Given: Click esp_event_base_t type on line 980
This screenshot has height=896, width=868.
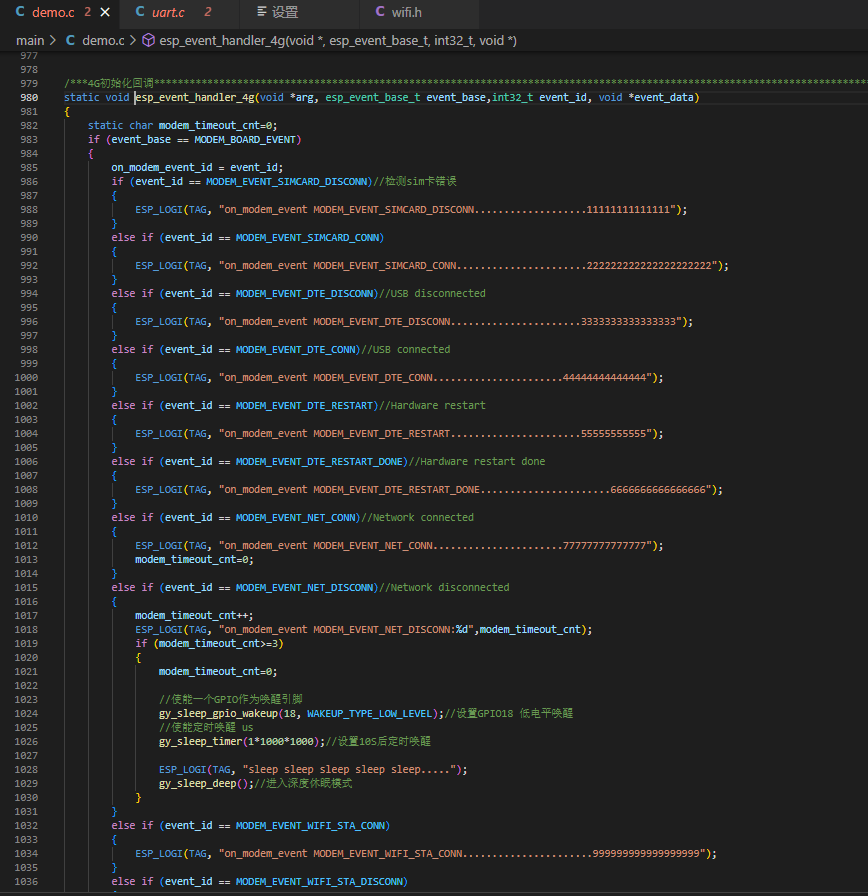Looking at the screenshot, I should tap(373, 98).
